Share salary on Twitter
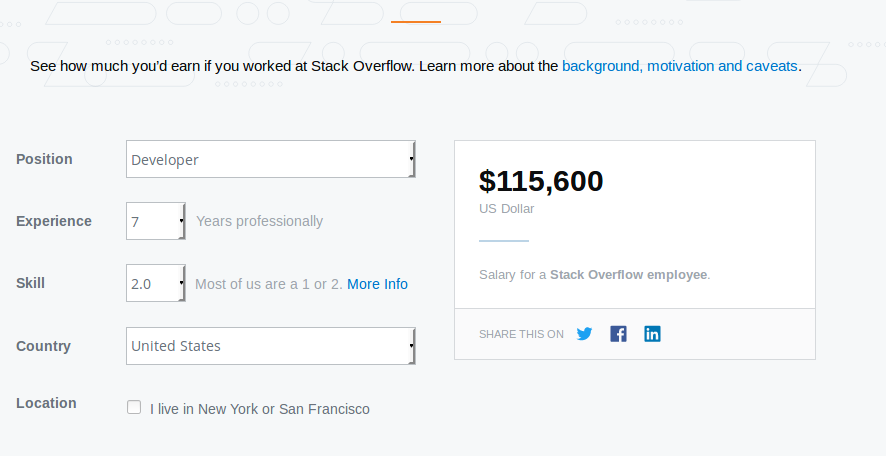Image resolution: width=886 pixels, height=456 pixels. click(585, 334)
